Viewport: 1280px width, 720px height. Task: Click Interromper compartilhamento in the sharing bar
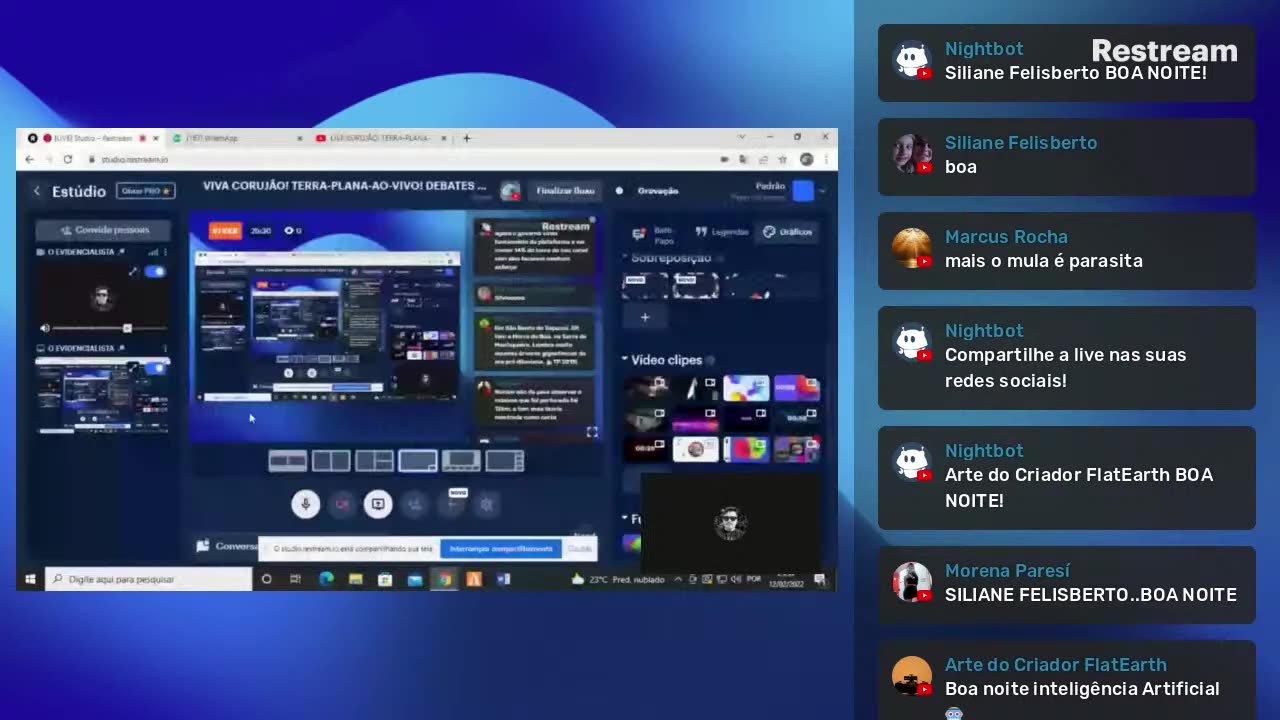click(501, 548)
